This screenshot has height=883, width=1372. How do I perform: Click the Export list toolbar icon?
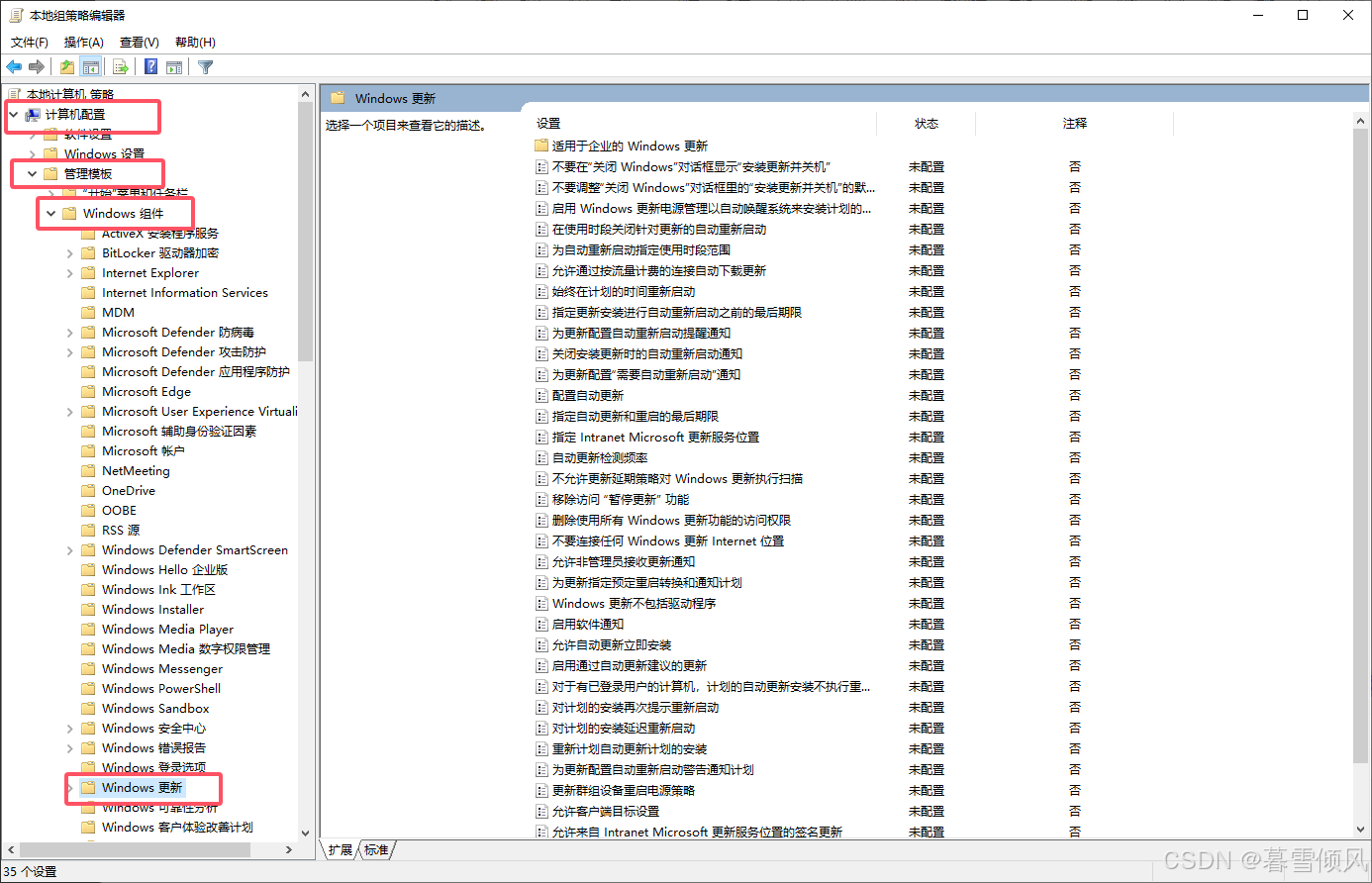[x=121, y=67]
